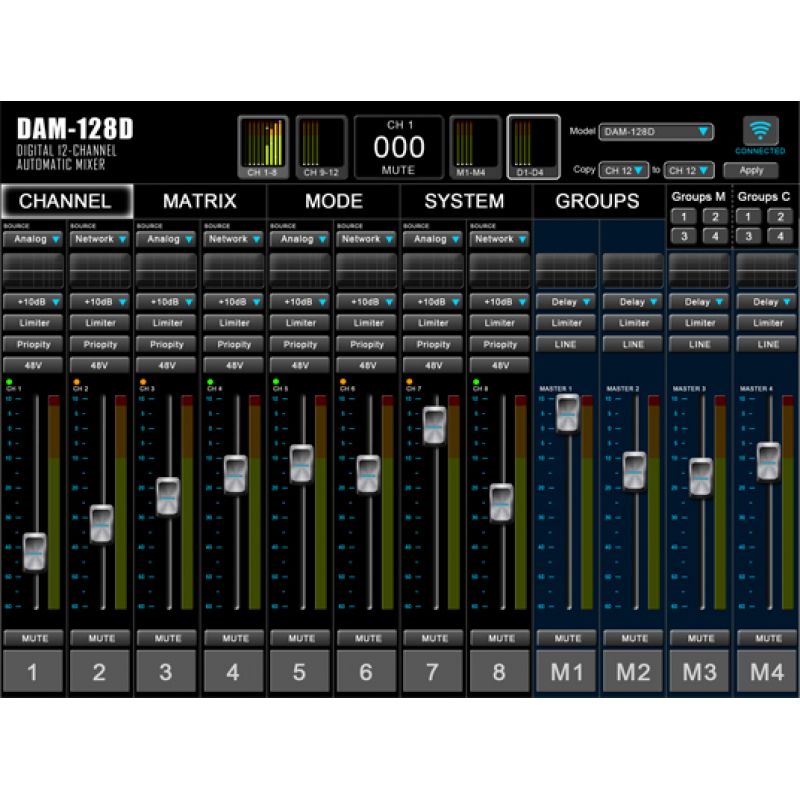Switch to the MATRIX tab
The height and width of the screenshot is (800, 800).
[200, 201]
